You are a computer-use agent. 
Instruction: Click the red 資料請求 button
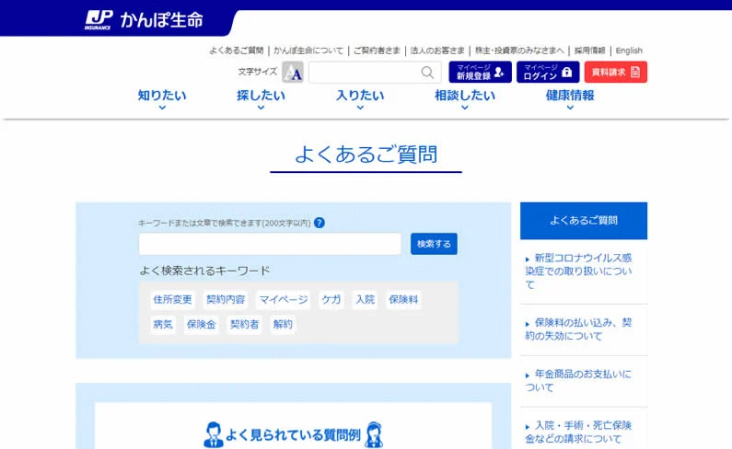[616, 72]
